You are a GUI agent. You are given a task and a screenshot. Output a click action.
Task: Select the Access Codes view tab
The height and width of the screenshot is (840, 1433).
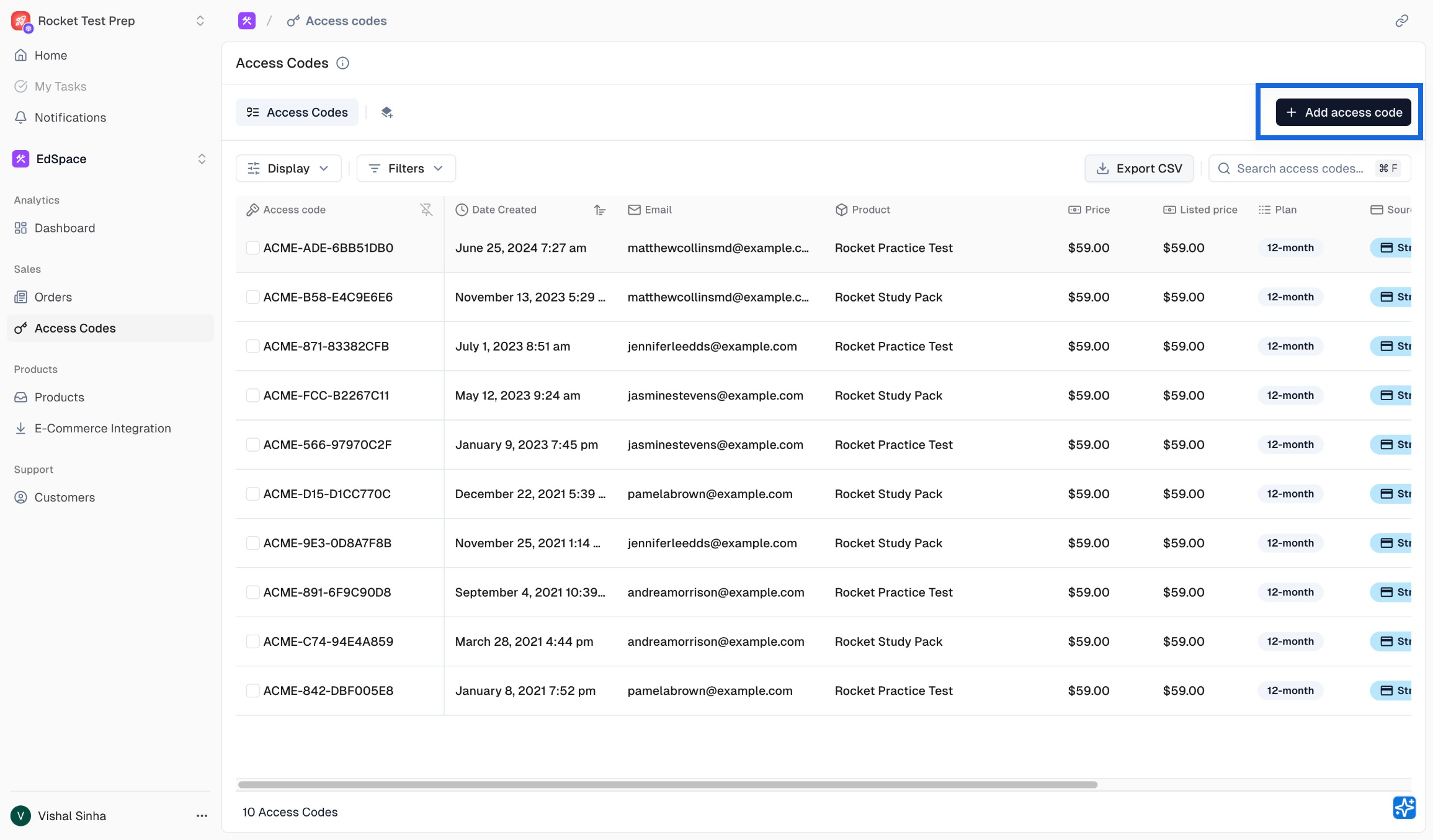coord(297,112)
